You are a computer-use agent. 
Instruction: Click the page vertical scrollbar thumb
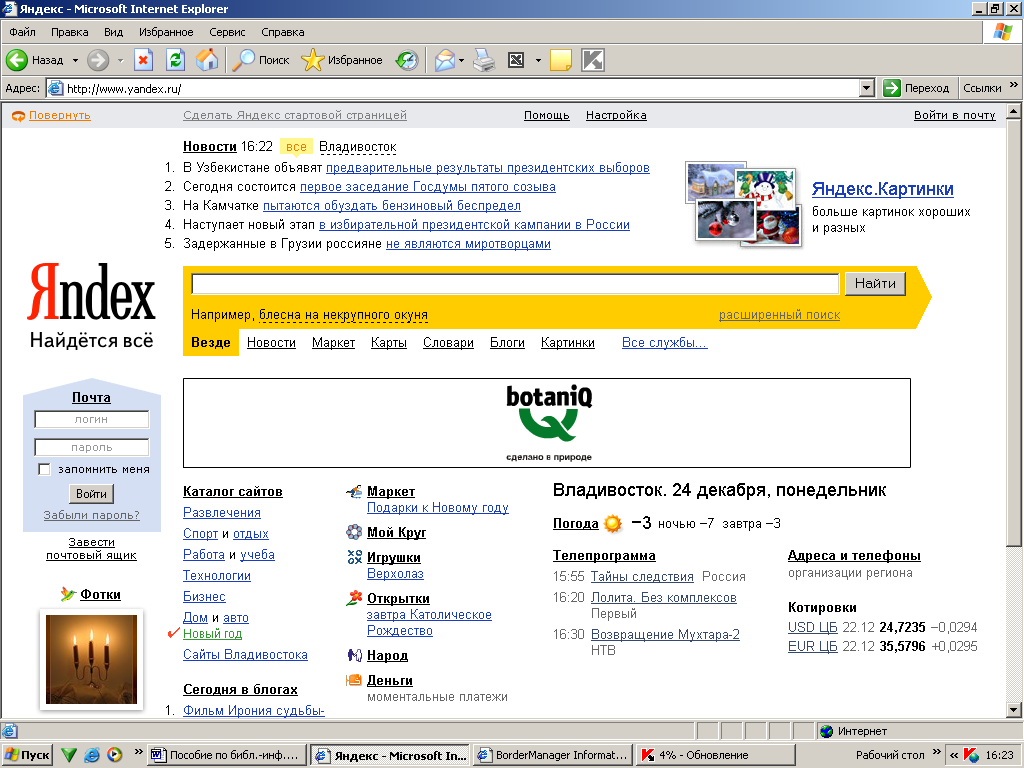pos(1013,332)
